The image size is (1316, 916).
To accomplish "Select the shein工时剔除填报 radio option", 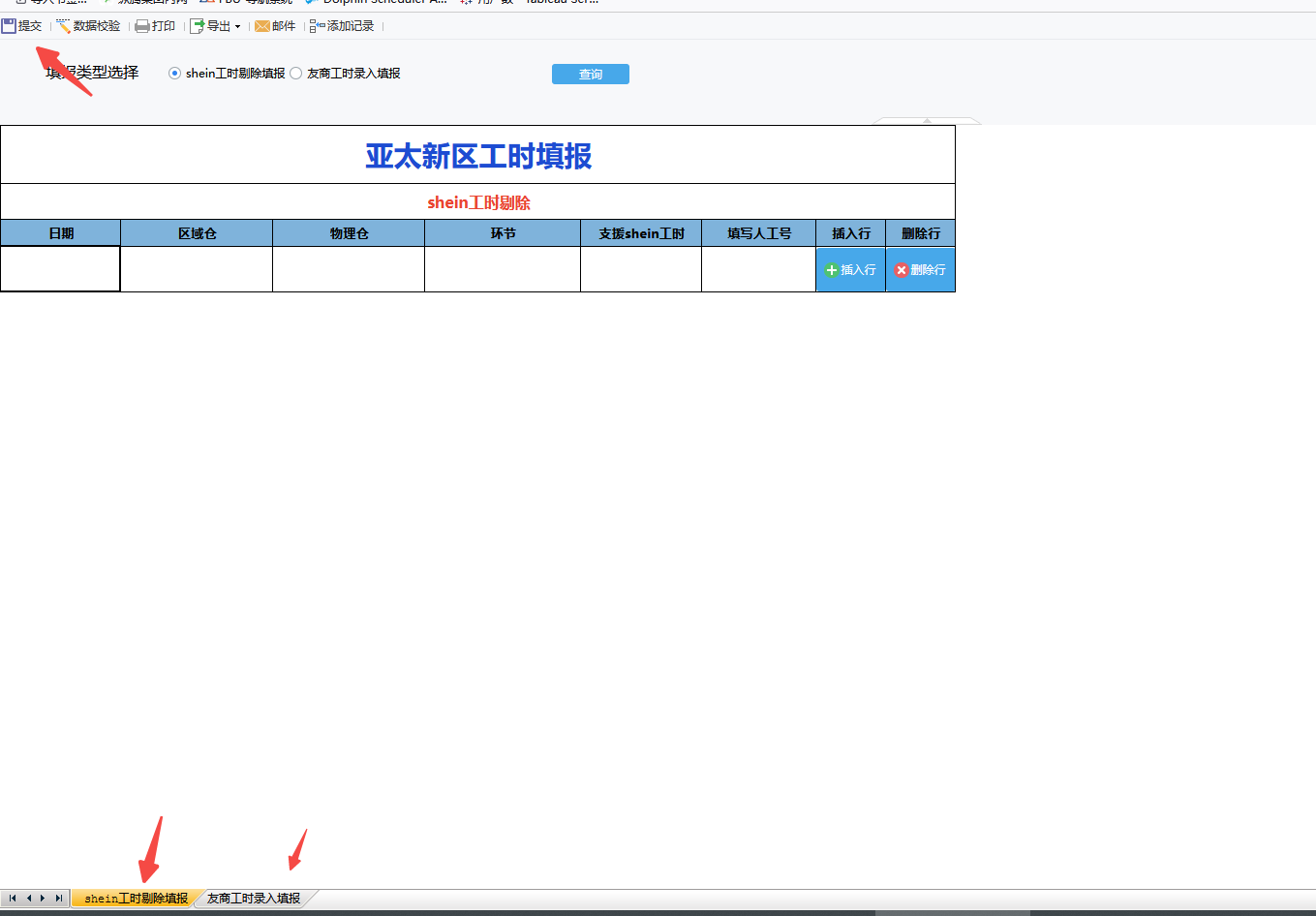I will point(175,74).
